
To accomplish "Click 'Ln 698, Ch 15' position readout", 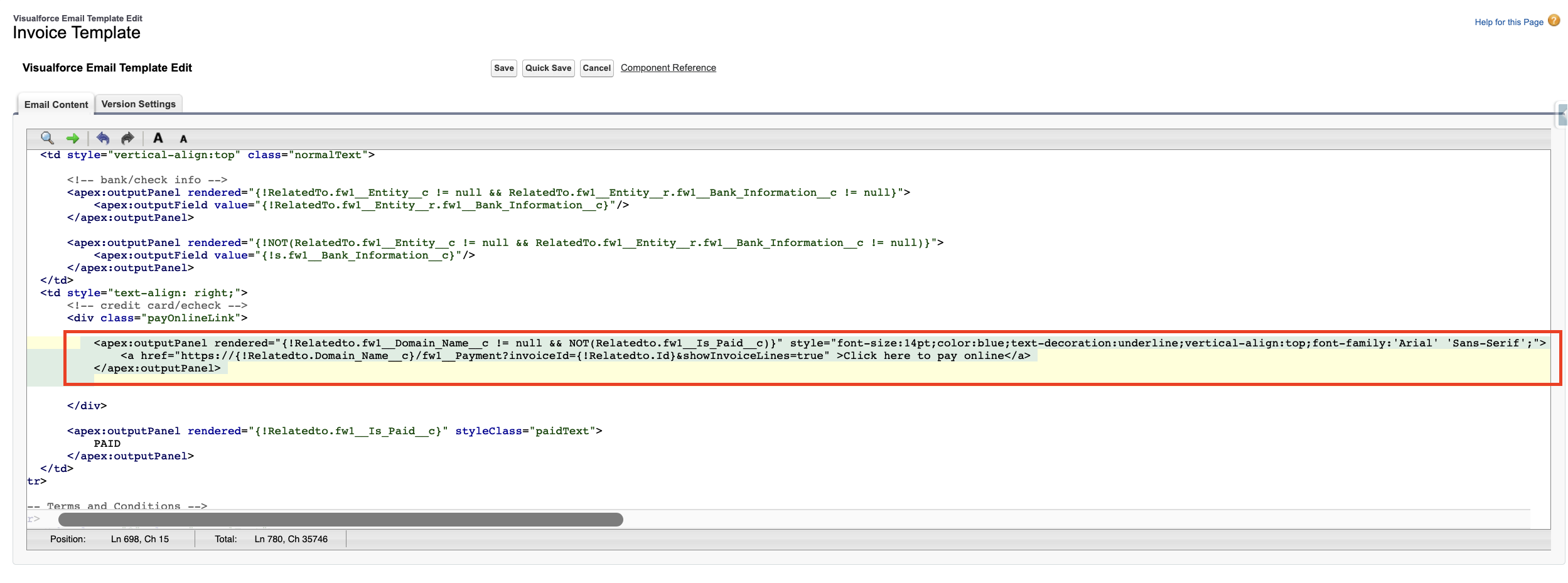I will click(x=140, y=539).
